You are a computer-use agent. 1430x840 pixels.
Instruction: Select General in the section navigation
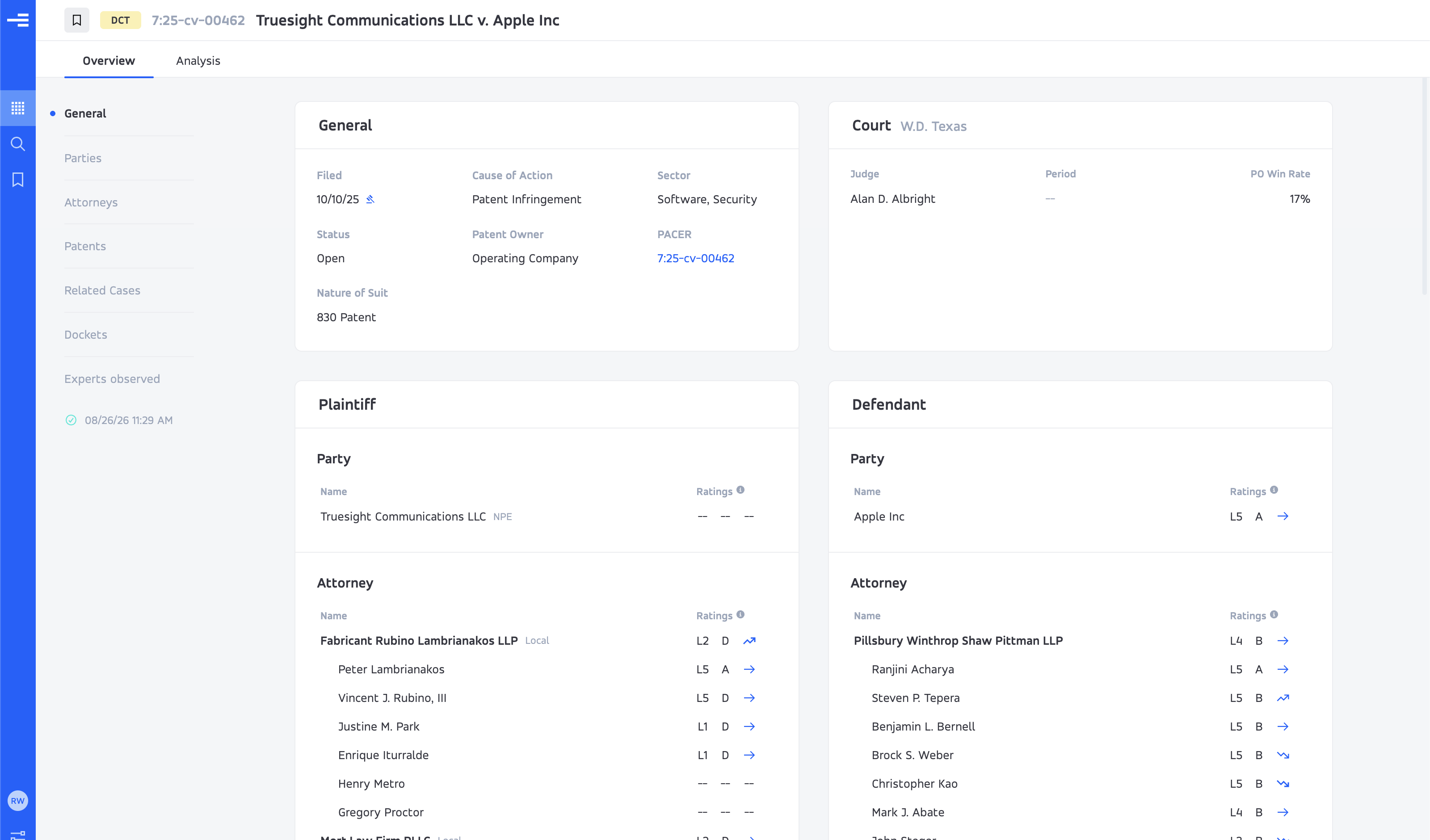85,113
